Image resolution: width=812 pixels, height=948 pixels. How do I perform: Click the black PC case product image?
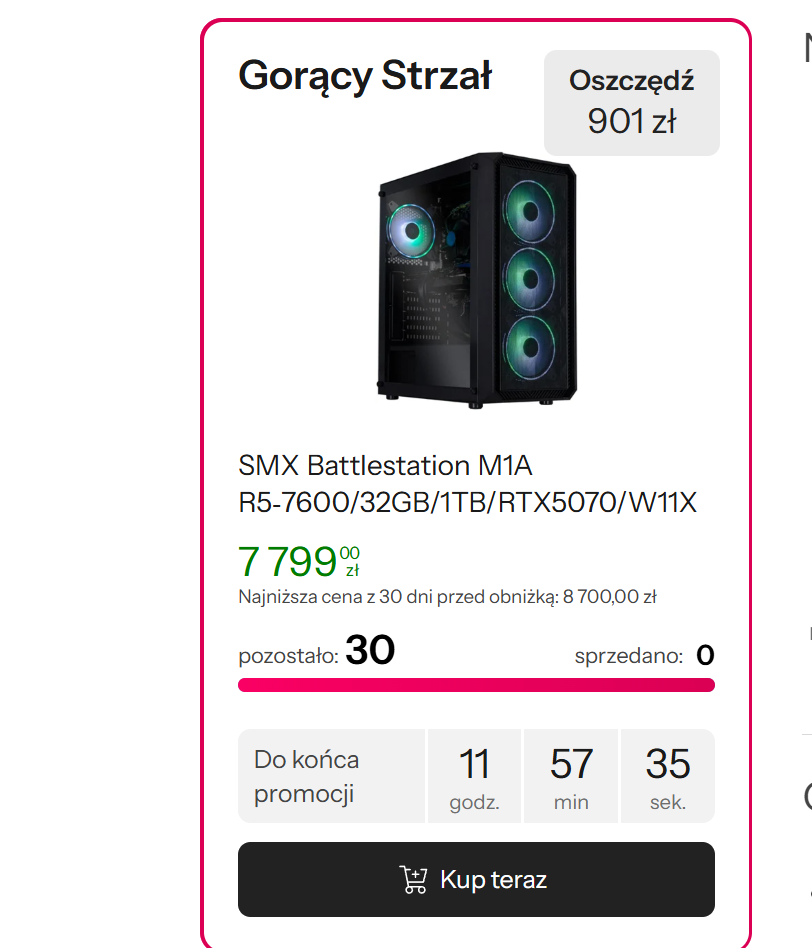(x=477, y=280)
